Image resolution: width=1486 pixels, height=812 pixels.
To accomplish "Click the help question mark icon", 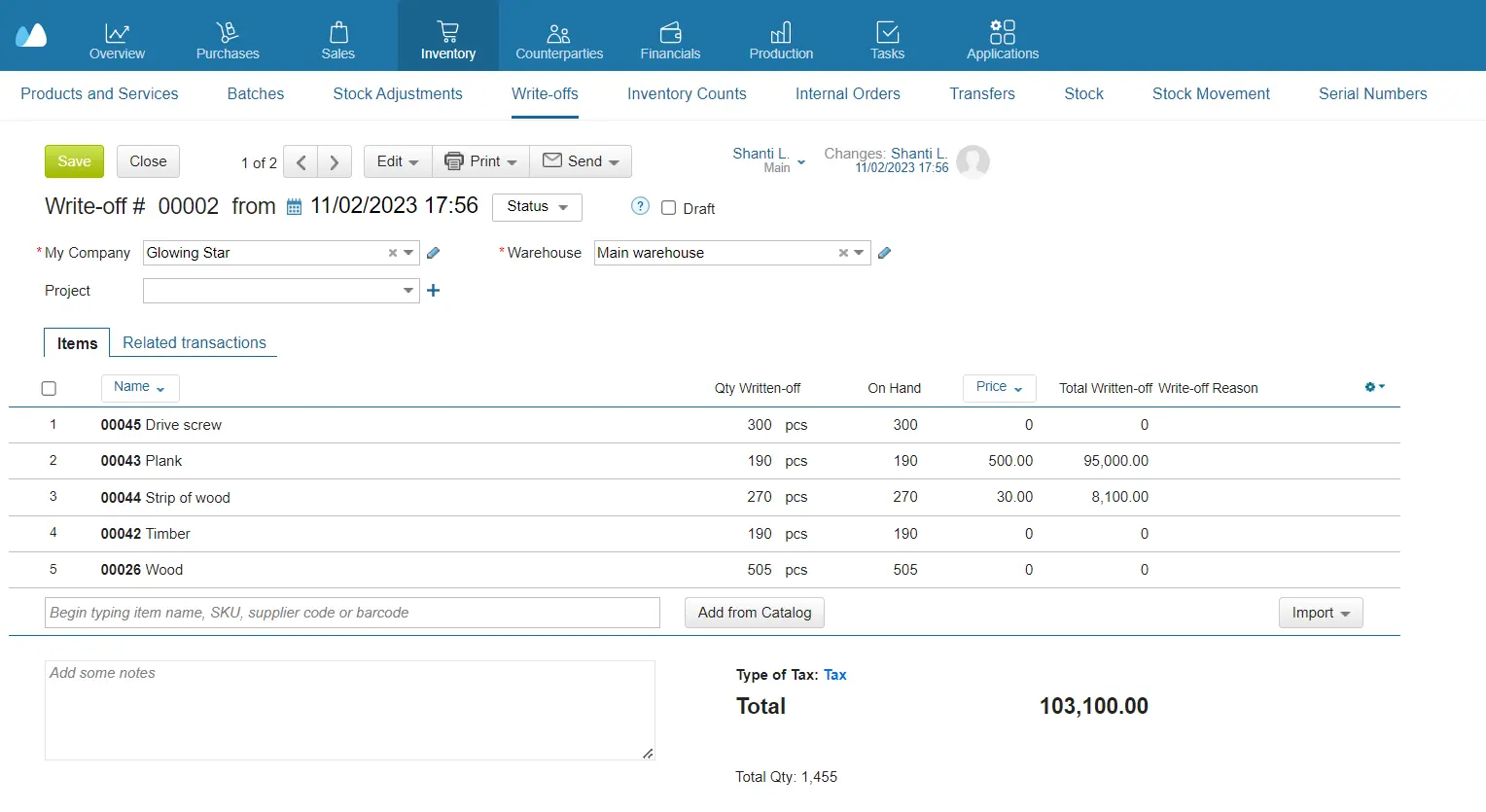I will pos(640,206).
